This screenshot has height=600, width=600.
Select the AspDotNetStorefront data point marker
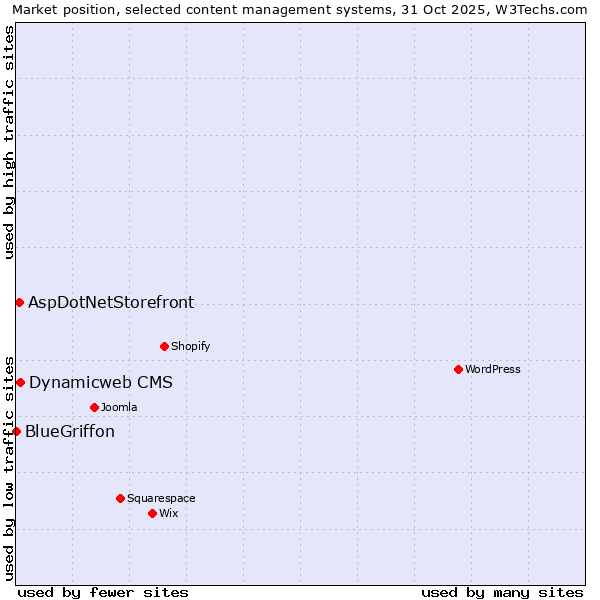tap(19, 302)
